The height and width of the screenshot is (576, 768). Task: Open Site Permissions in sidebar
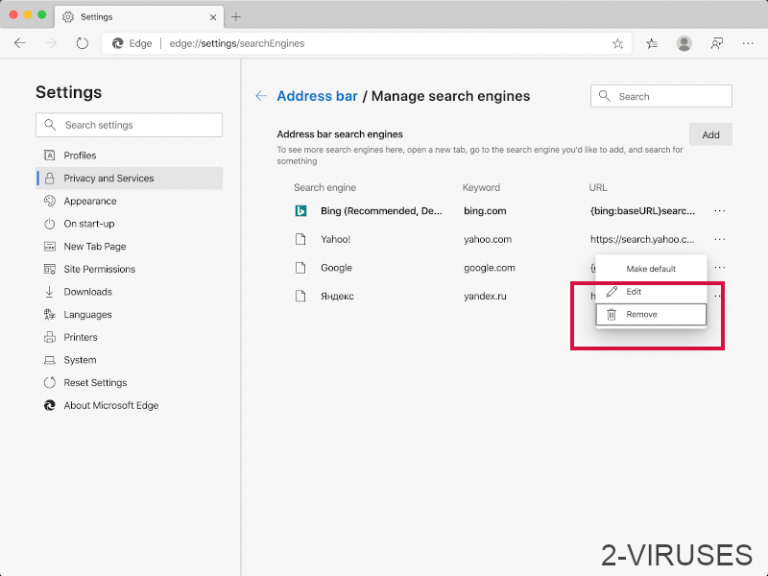[99, 269]
